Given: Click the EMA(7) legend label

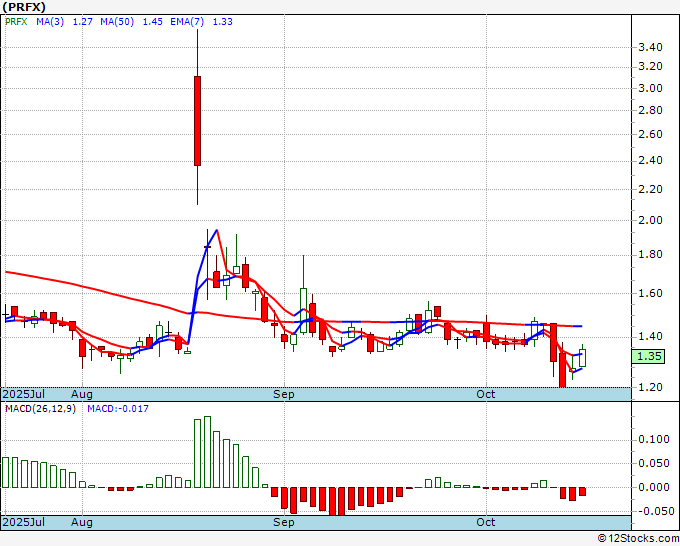Looking at the screenshot, I should click(x=187, y=22).
